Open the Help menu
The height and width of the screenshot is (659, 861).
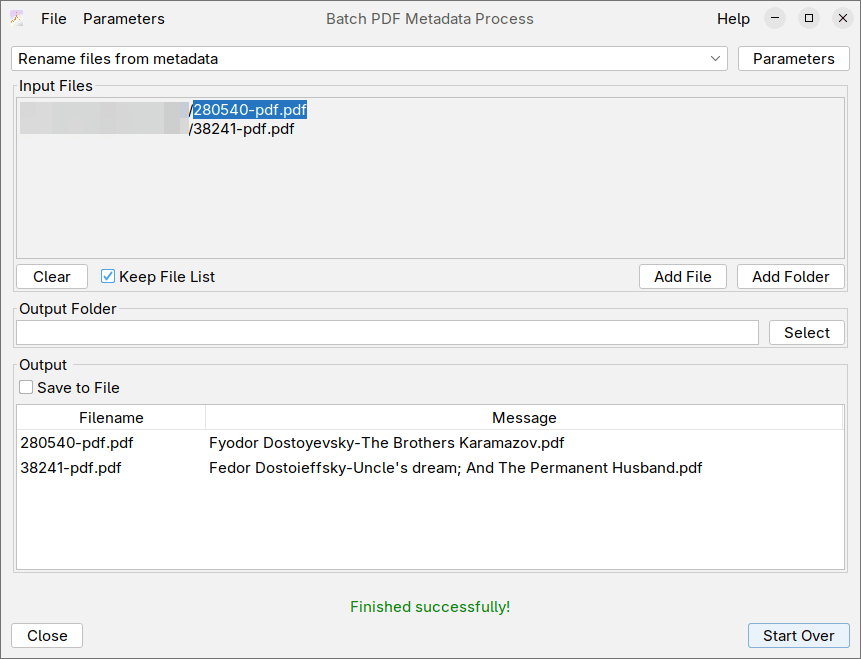tap(733, 19)
